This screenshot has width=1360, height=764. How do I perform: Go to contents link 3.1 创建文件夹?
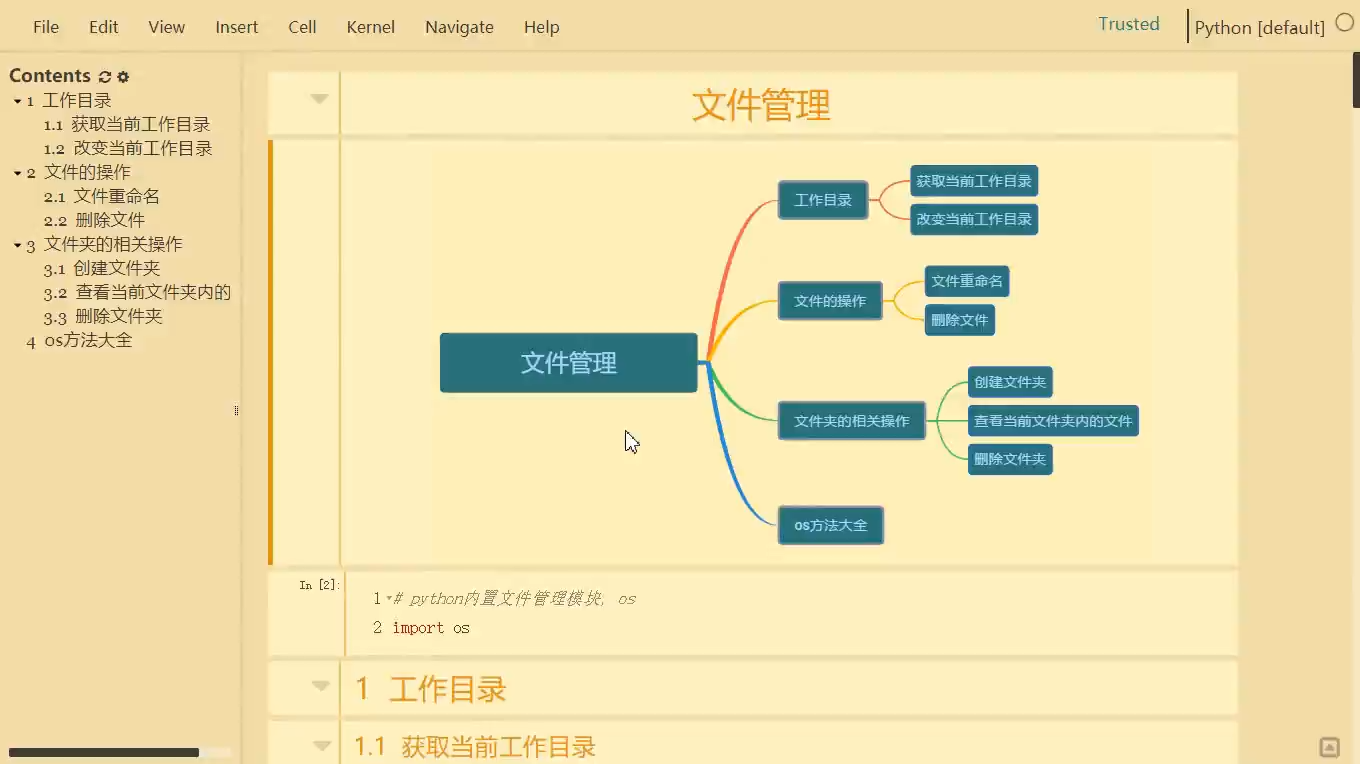tap(102, 269)
